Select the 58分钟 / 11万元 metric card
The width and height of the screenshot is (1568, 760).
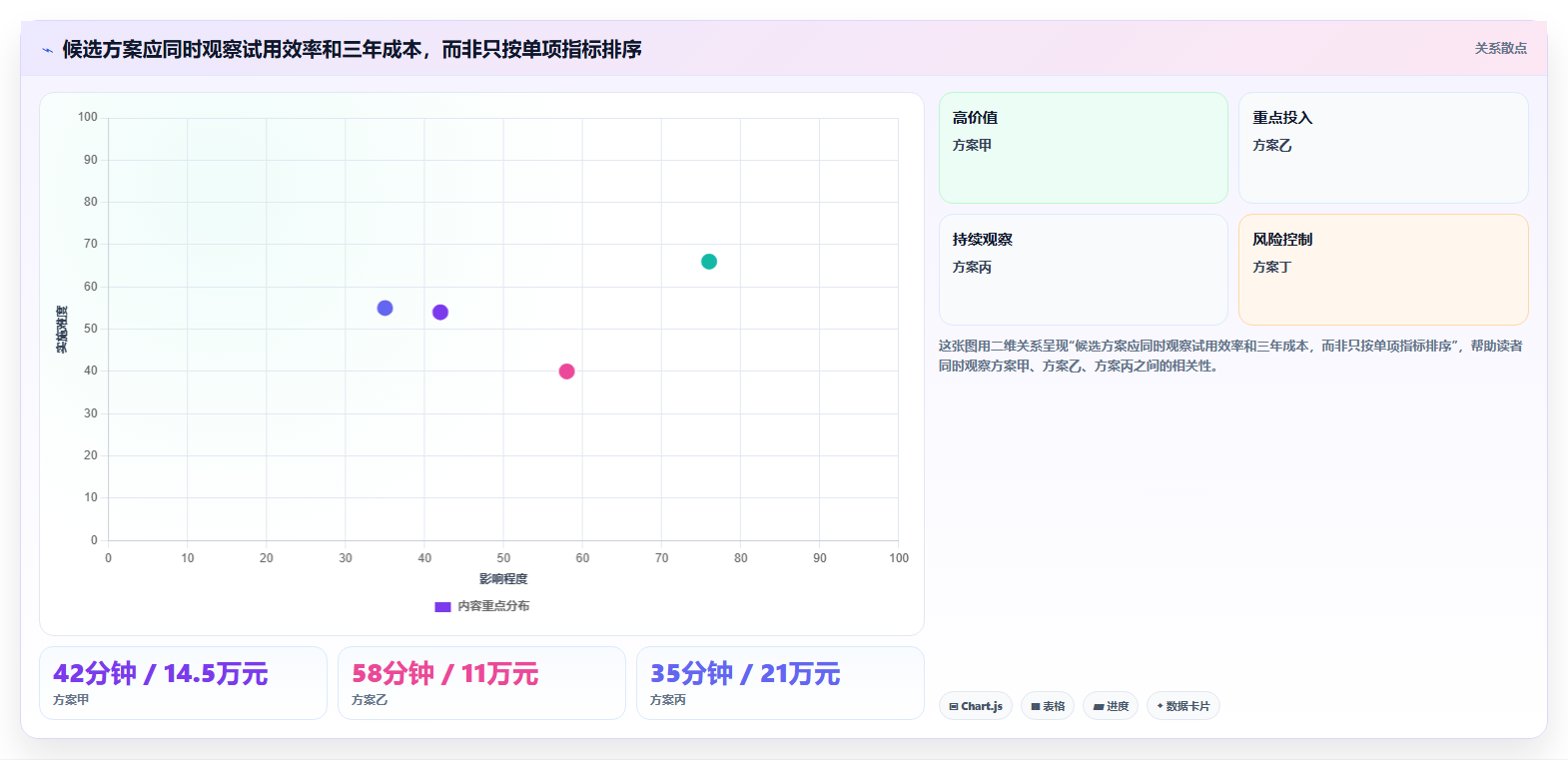[481, 683]
